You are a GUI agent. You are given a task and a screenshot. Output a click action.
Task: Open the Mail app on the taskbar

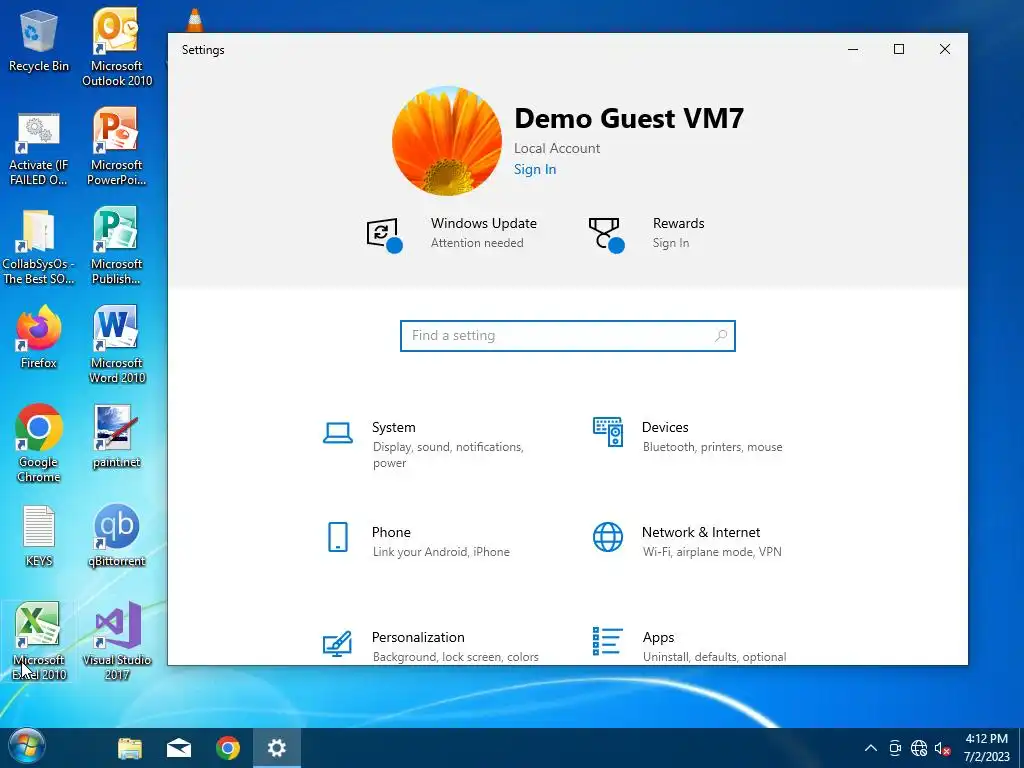179,748
